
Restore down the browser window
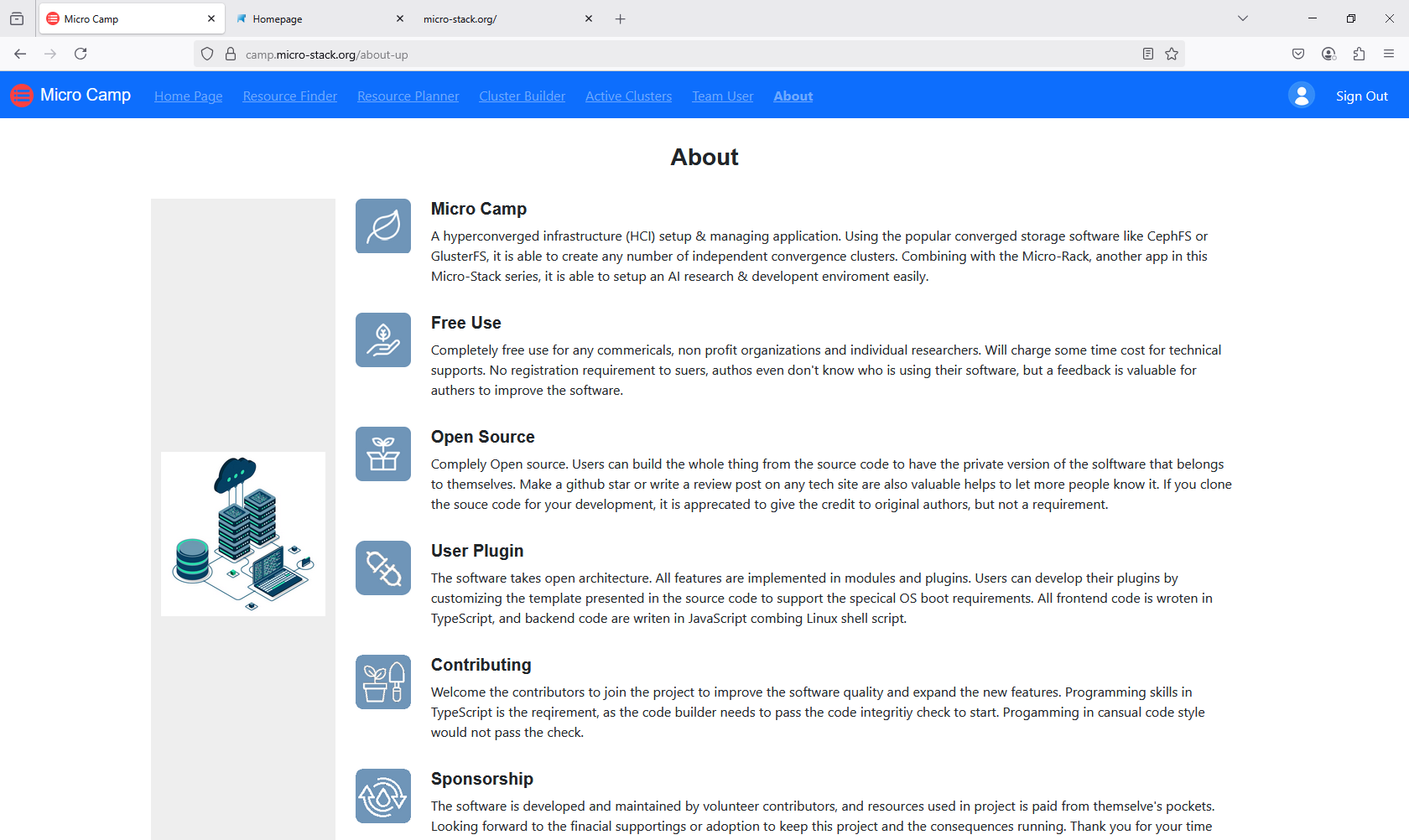tap(1351, 18)
